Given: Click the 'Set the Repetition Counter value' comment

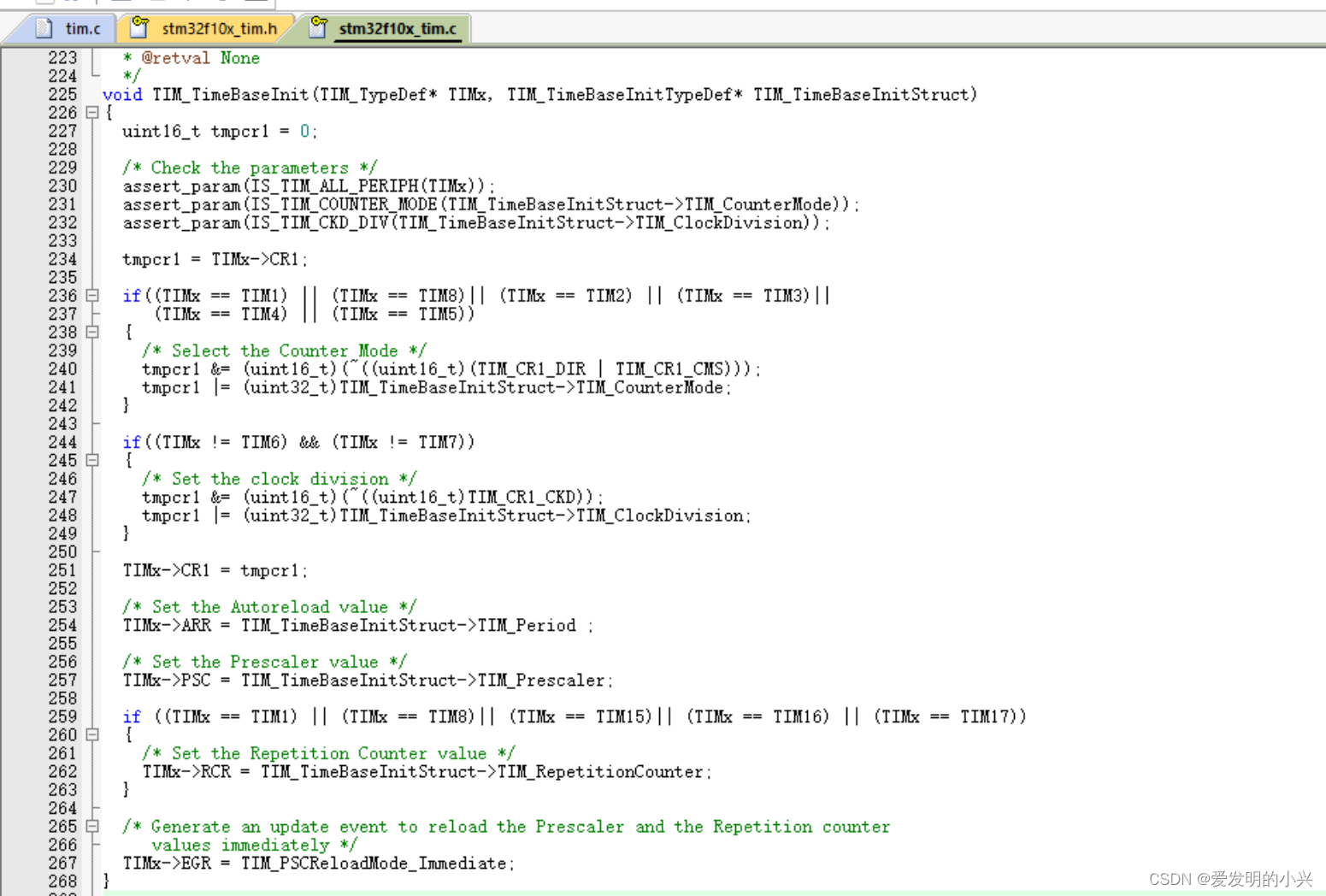Looking at the screenshot, I should (328, 754).
